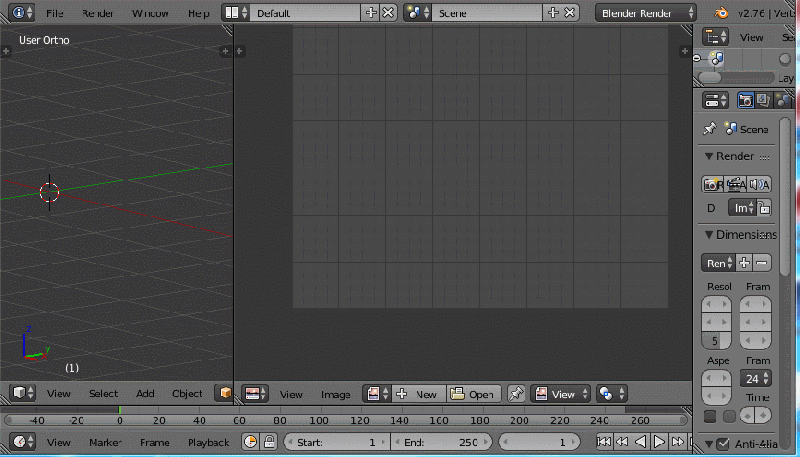Open the Image Editor type selector icon

pos(256,394)
